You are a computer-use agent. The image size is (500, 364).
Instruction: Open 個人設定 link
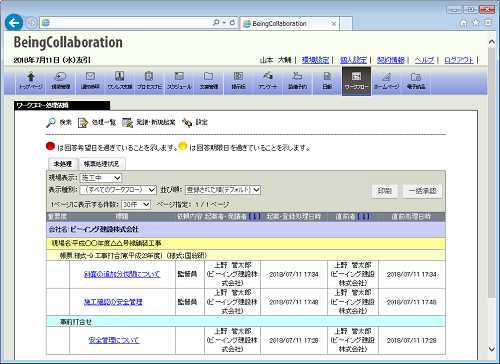click(353, 60)
